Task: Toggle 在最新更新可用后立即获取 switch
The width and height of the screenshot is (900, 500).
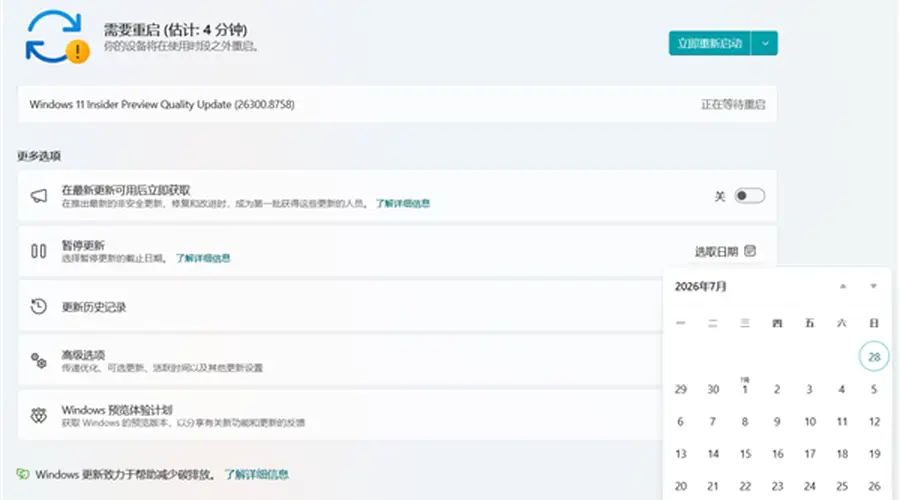Action: click(750, 196)
